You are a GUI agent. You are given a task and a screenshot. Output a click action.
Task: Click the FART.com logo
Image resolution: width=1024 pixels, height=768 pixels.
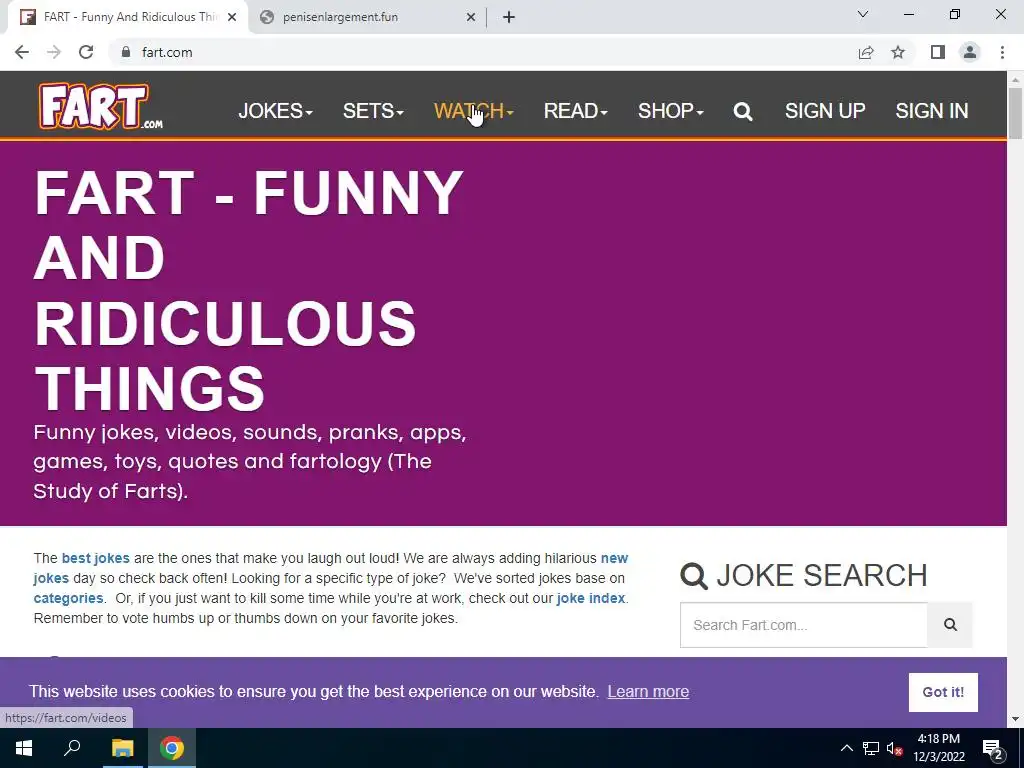[x=101, y=106]
